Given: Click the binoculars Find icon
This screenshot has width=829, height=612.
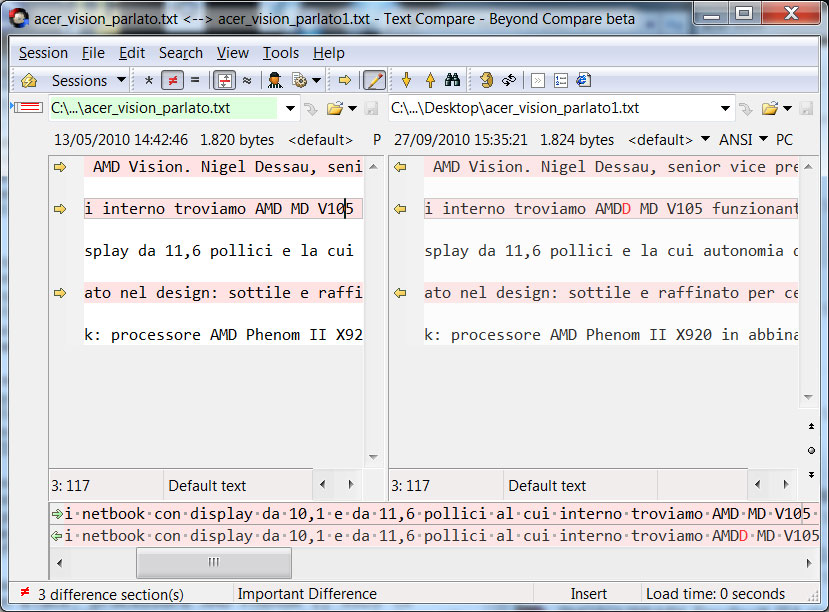Looking at the screenshot, I should [452, 80].
